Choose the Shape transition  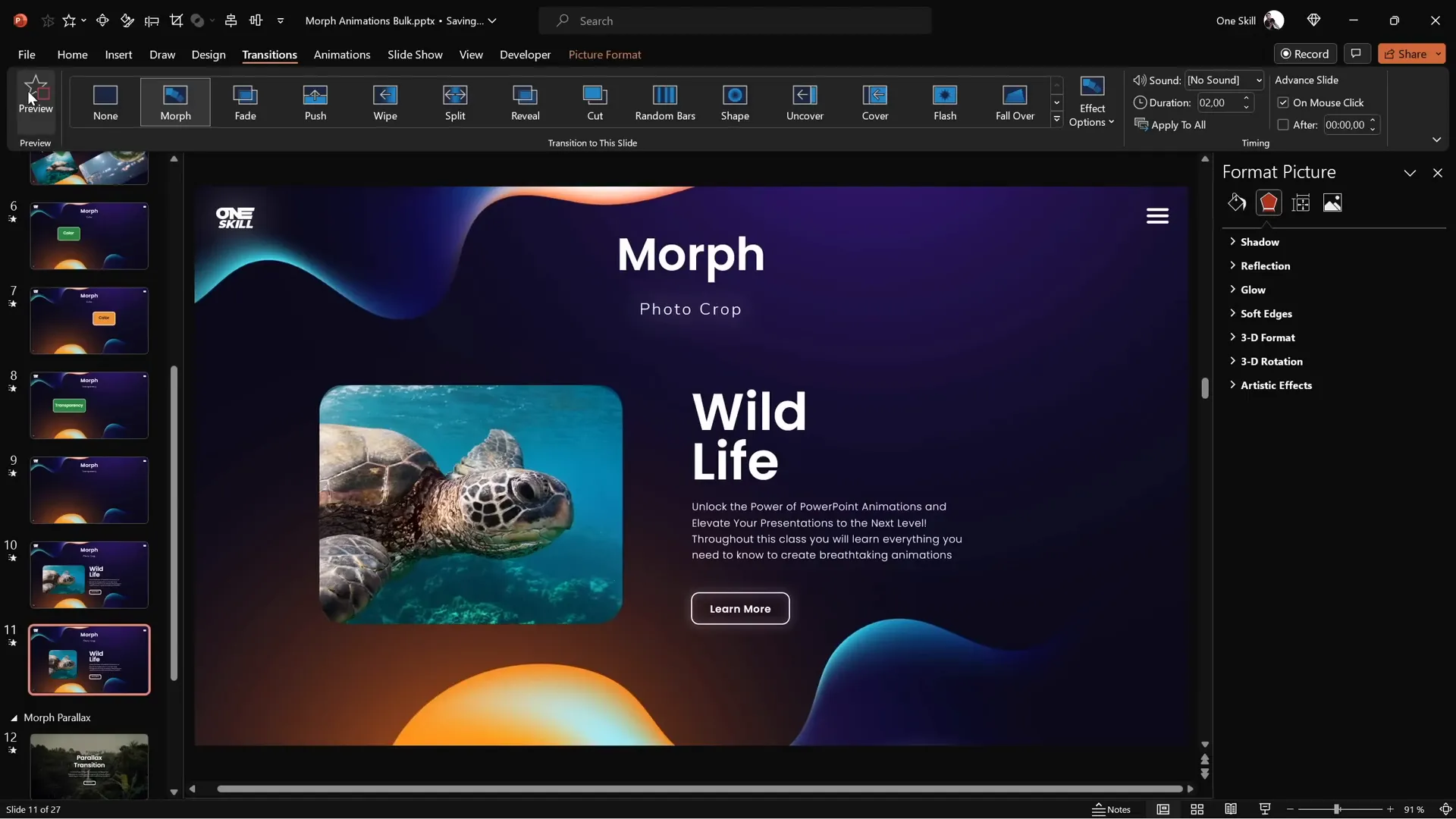pyautogui.click(x=735, y=102)
